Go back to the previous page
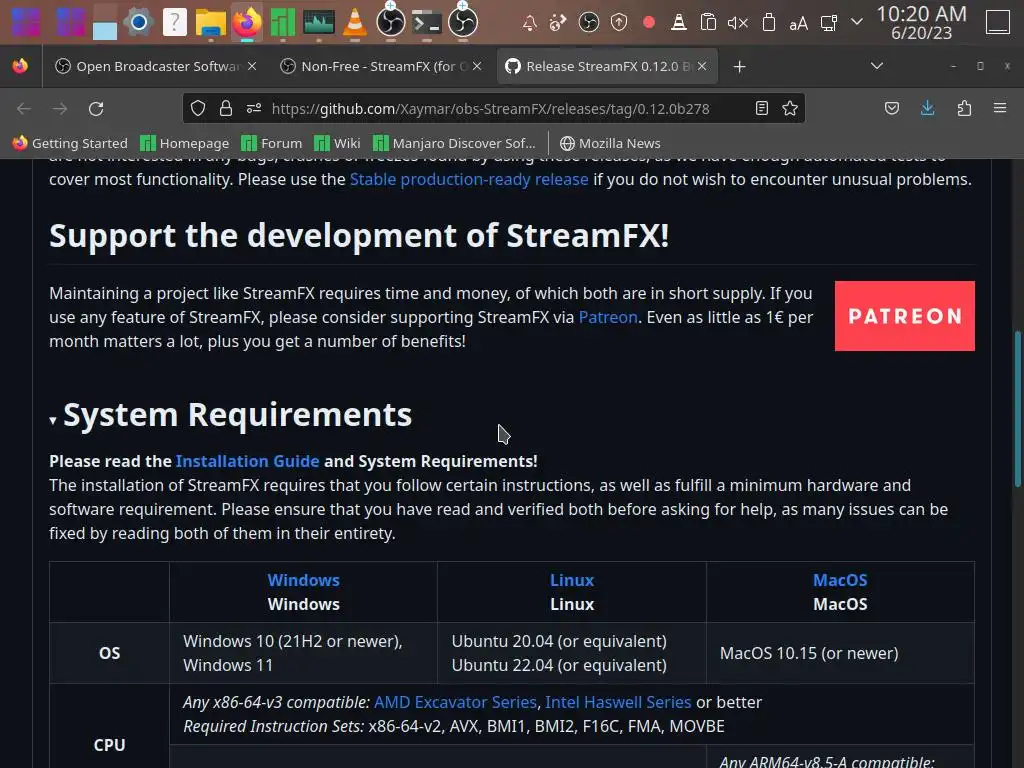The width and height of the screenshot is (1024, 768). point(24,108)
